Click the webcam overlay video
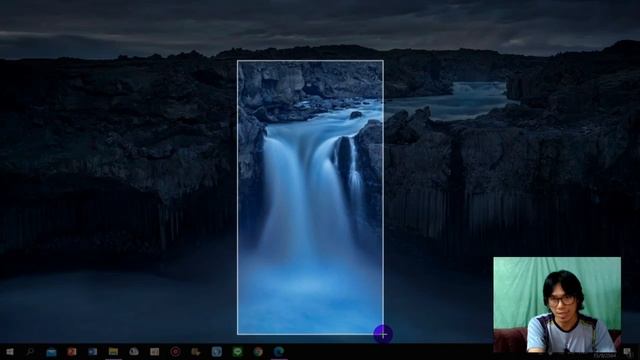640x360 pixels. pyautogui.click(x=557, y=304)
